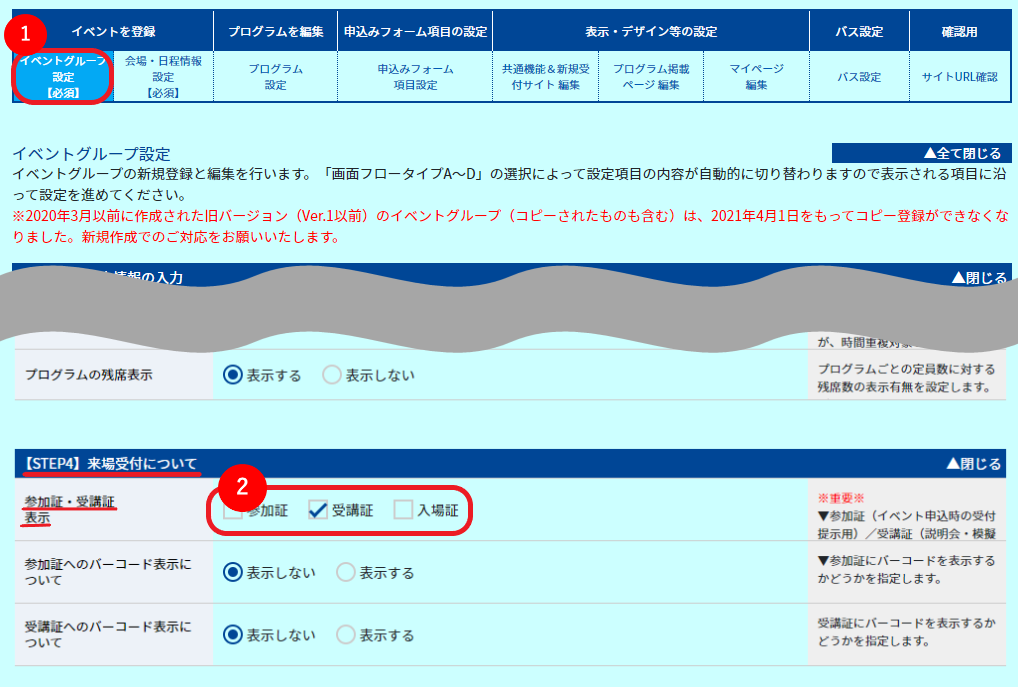Choose 表示しない for 参加証へのバーコード表示
Image resolution: width=1018 pixels, height=687 pixels.
[232, 572]
